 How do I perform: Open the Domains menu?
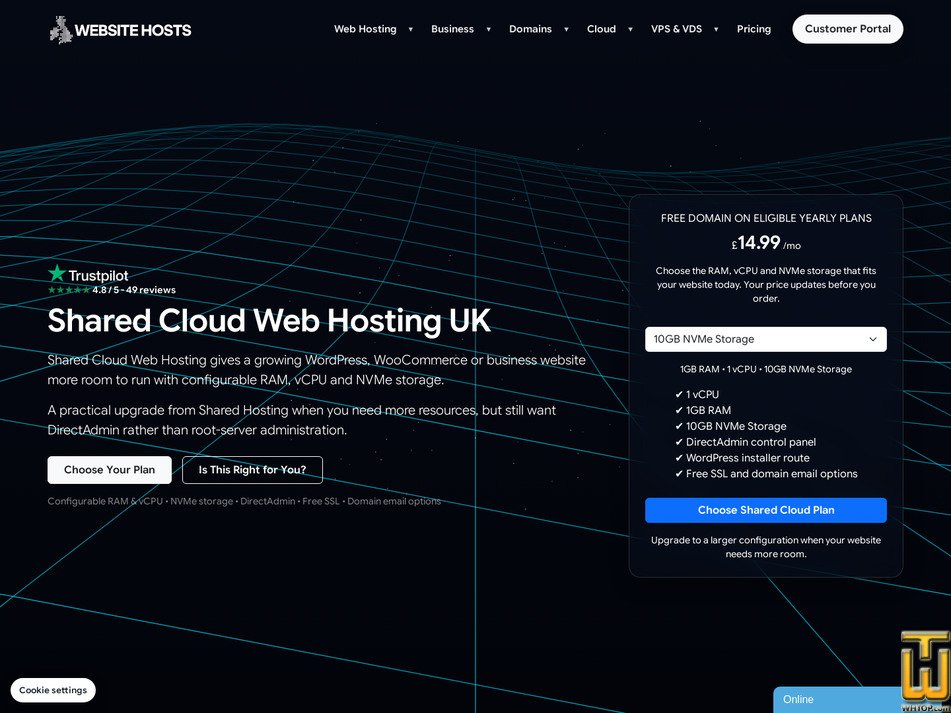[530, 29]
